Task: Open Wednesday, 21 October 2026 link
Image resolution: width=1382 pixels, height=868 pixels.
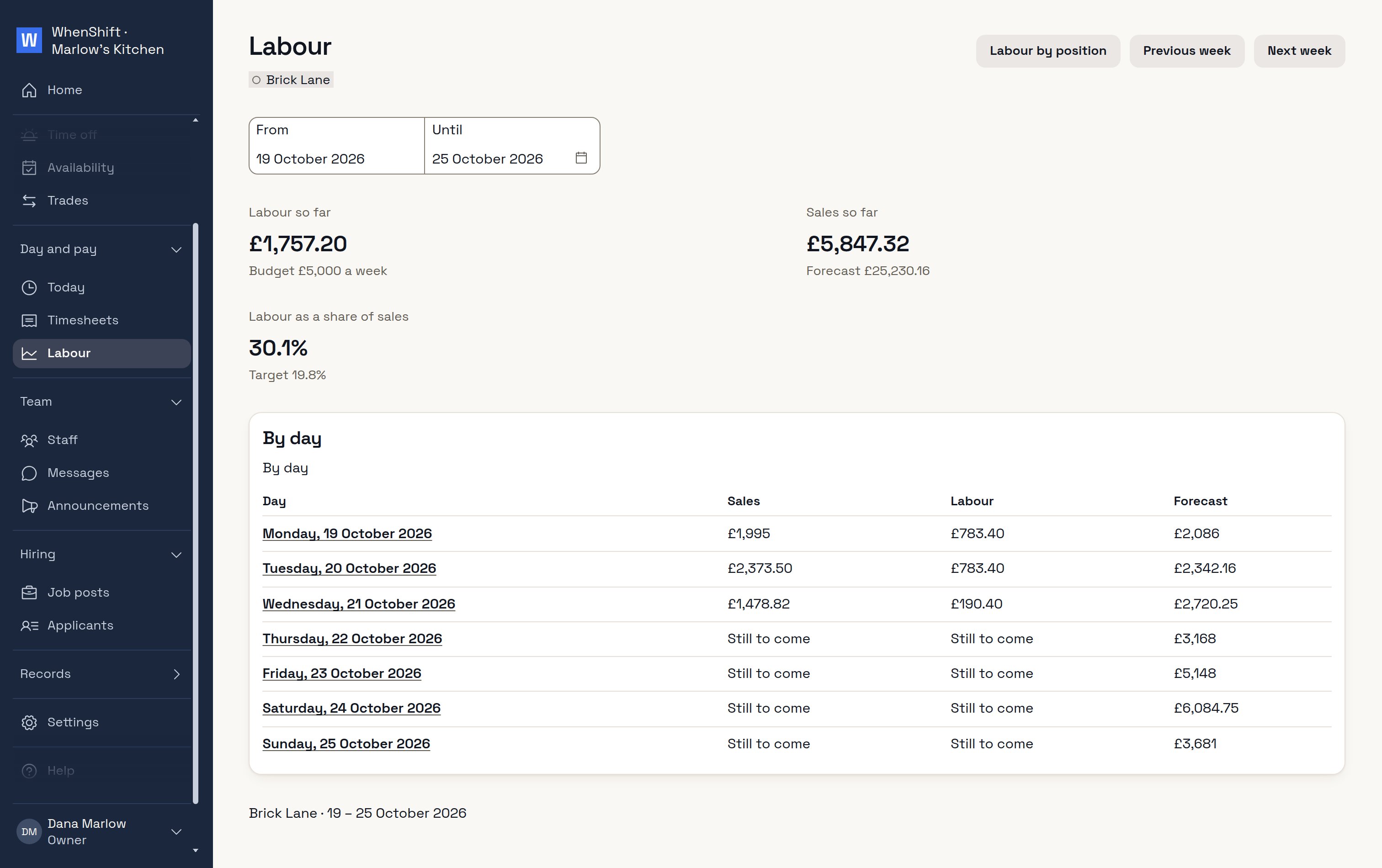Action: point(359,604)
